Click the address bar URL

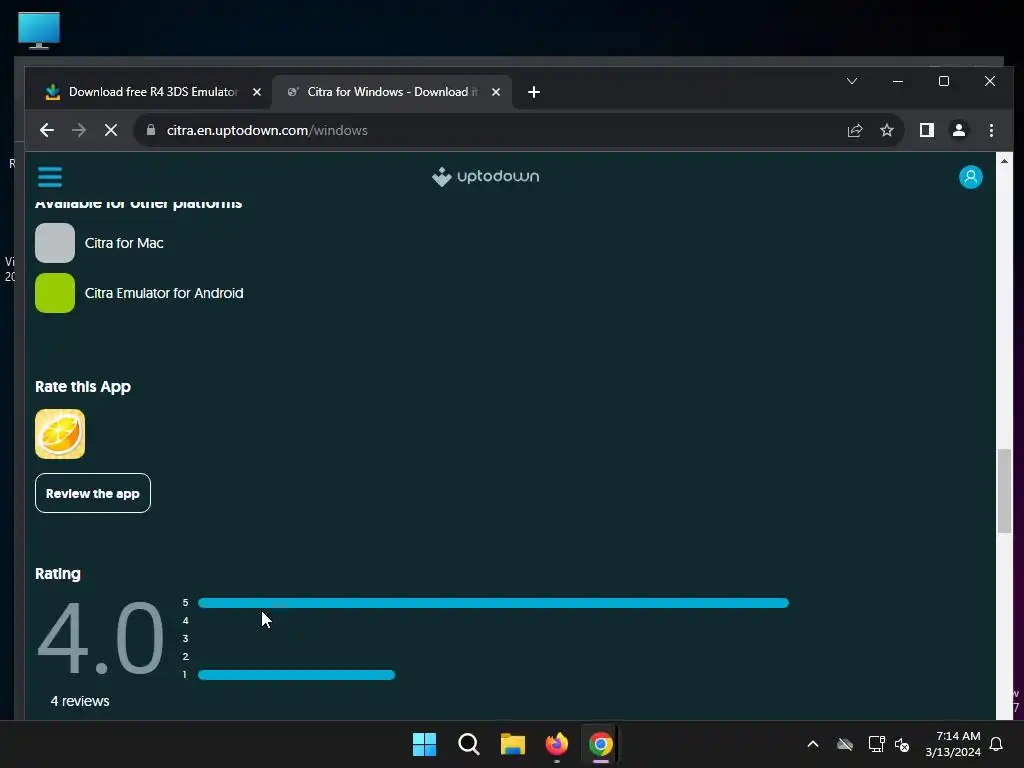pyautogui.click(x=267, y=131)
